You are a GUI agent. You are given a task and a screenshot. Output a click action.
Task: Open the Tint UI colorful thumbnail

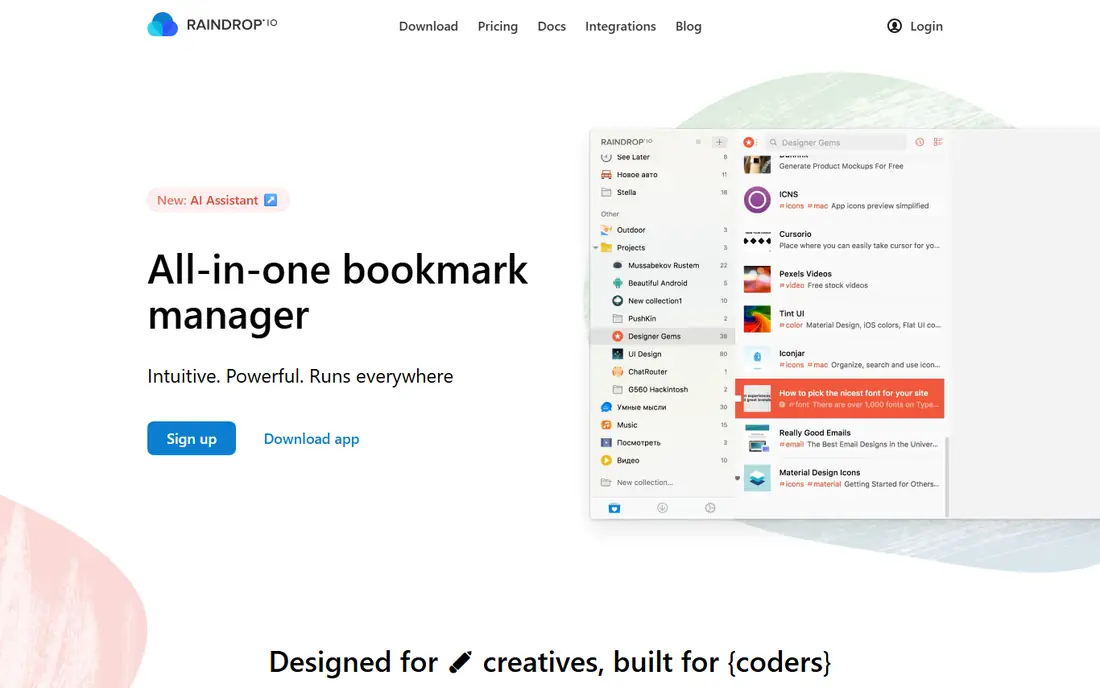tap(757, 319)
